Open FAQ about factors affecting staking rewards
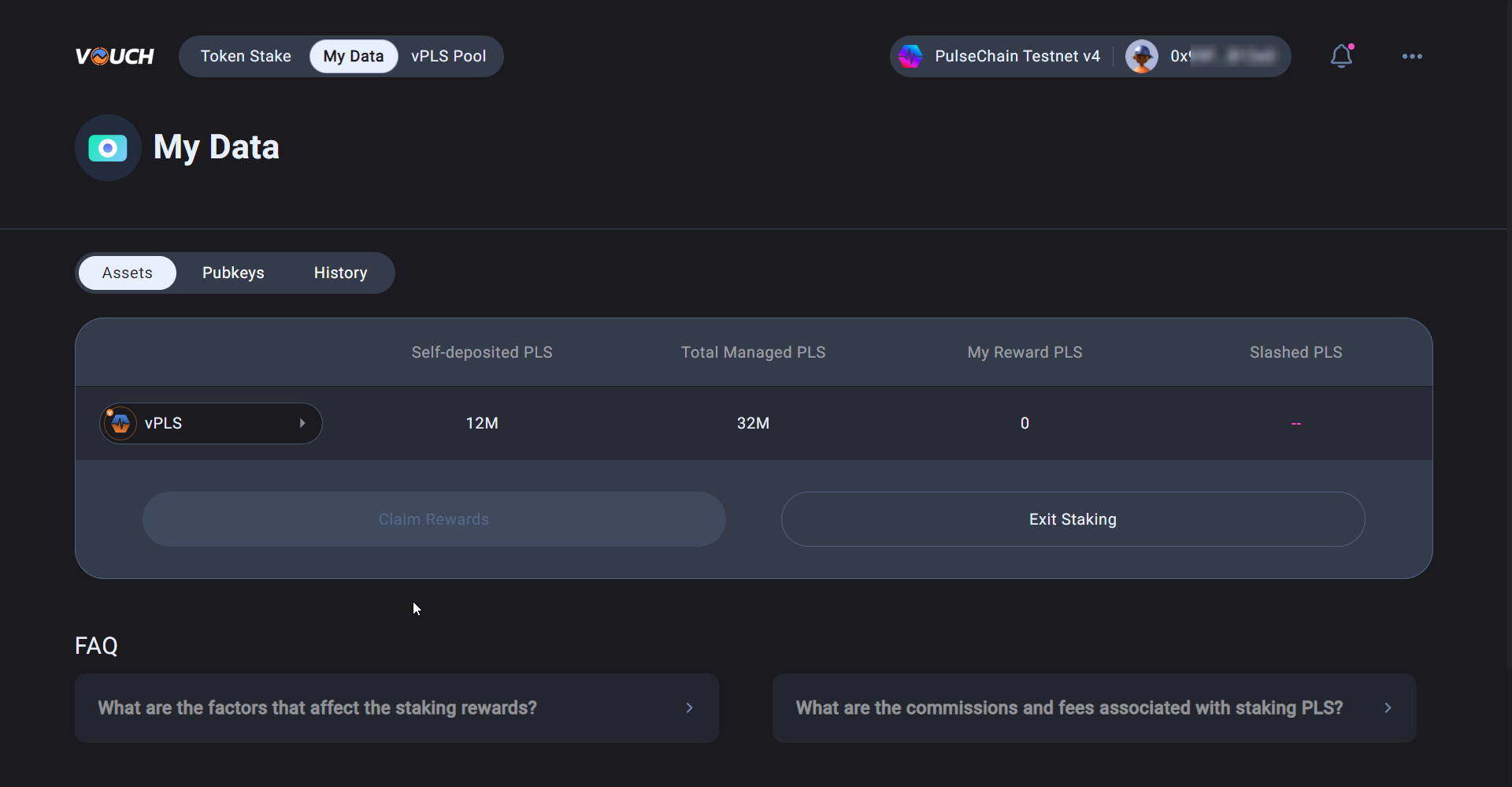 tap(397, 707)
